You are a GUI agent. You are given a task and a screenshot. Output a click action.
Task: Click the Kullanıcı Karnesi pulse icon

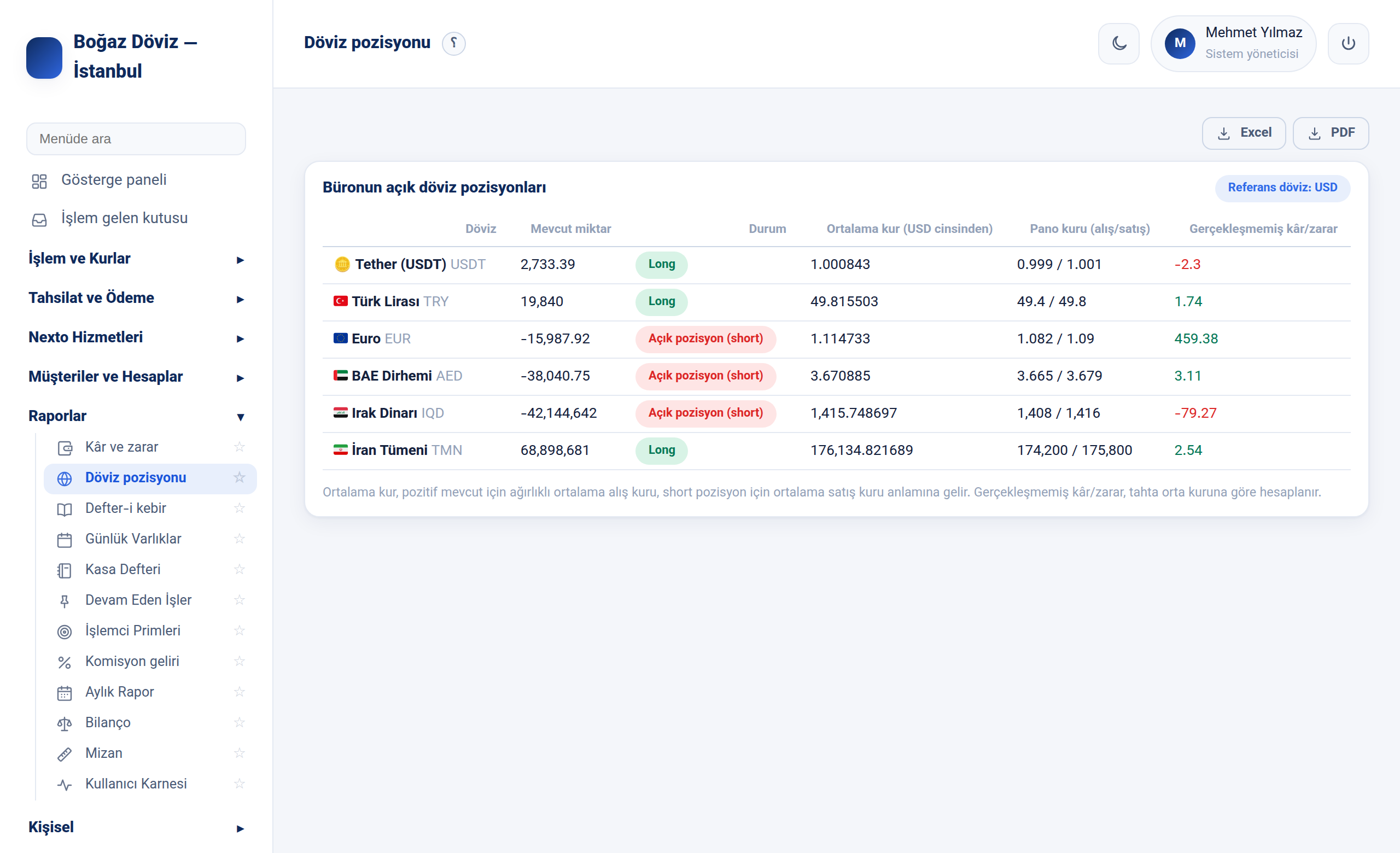[x=64, y=784]
